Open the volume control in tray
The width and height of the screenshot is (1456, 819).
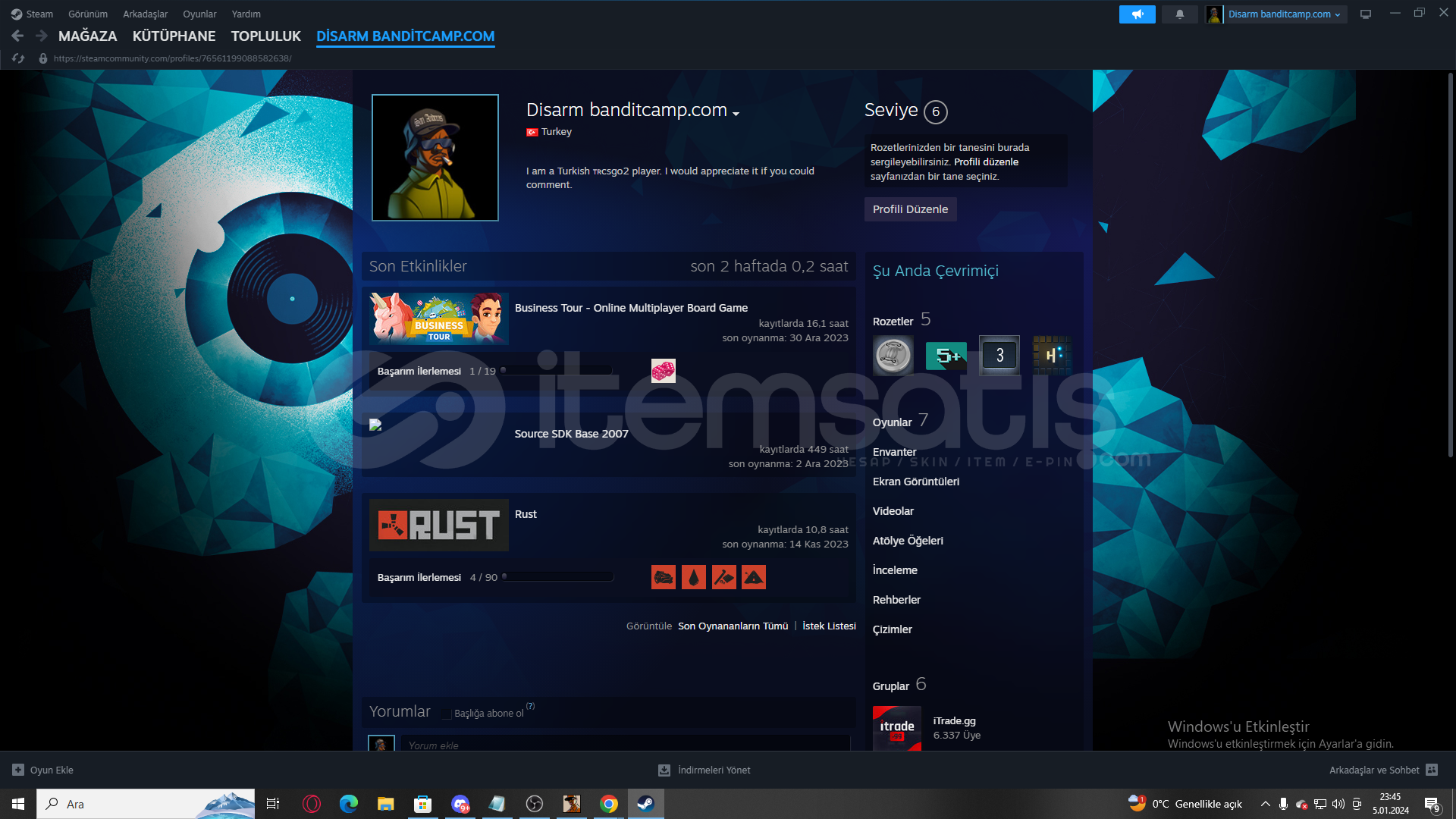pyautogui.click(x=1338, y=804)
